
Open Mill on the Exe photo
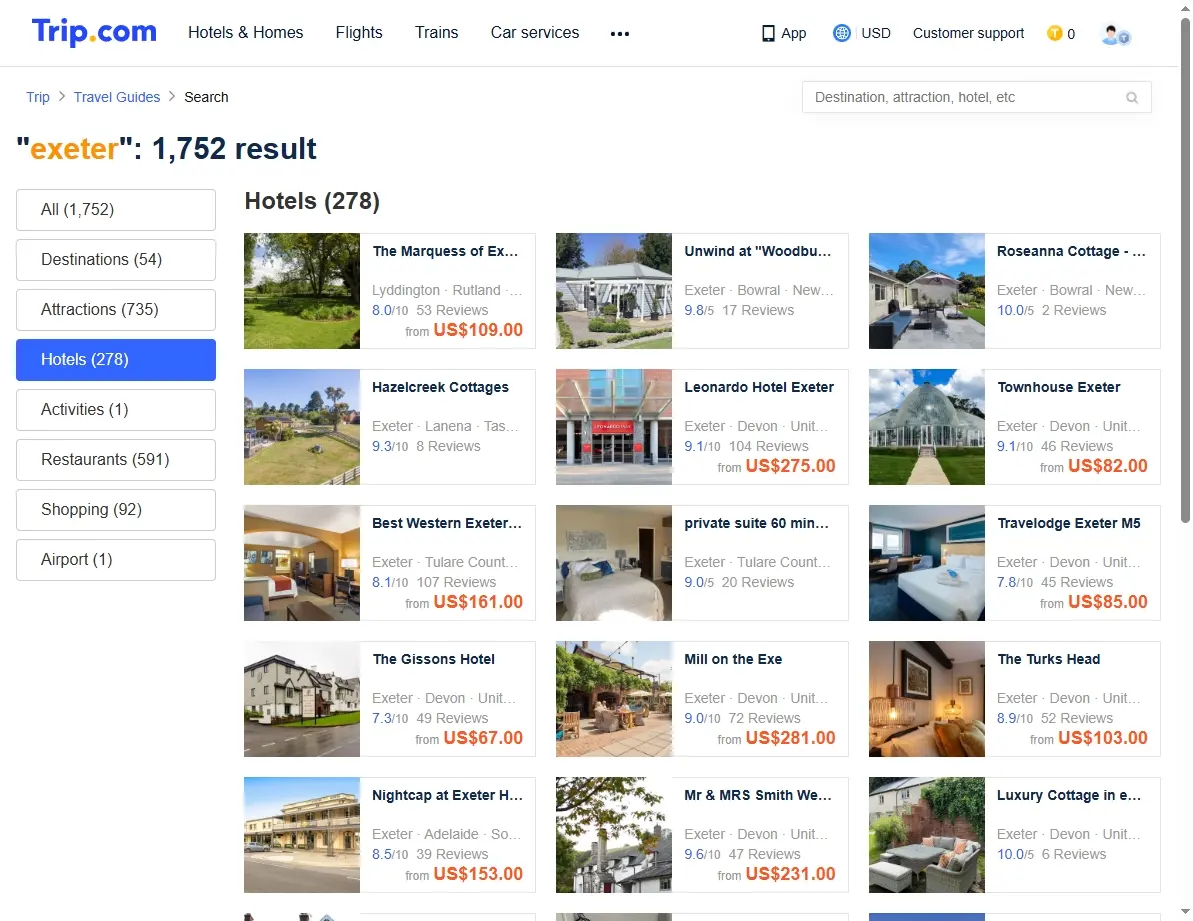coord(613,700)
